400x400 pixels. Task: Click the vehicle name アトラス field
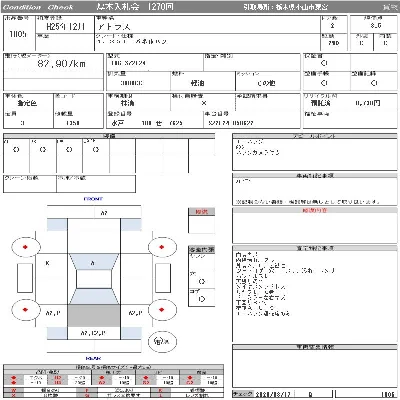click(x=207, y=25)
